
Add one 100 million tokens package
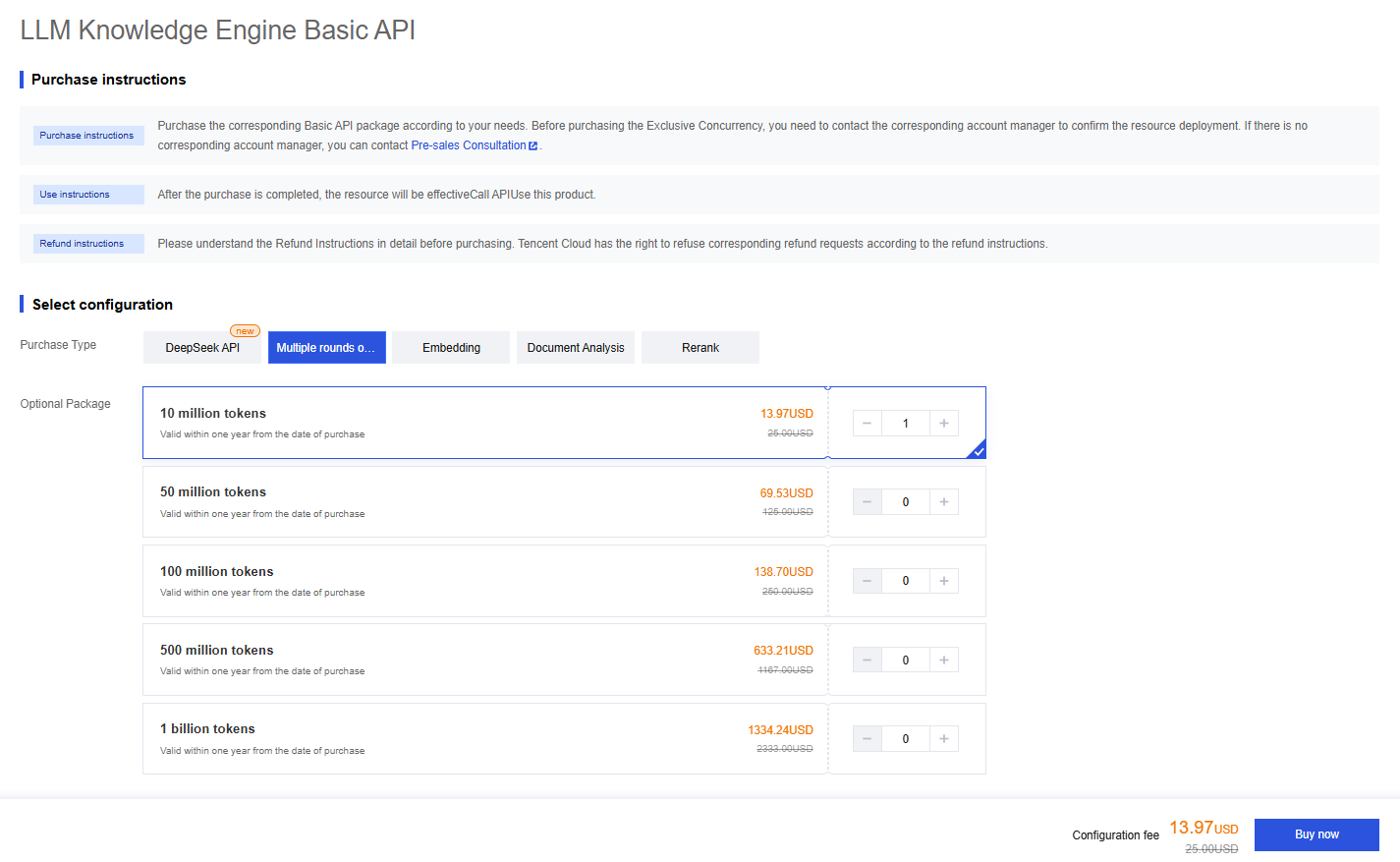pos(943,581)
